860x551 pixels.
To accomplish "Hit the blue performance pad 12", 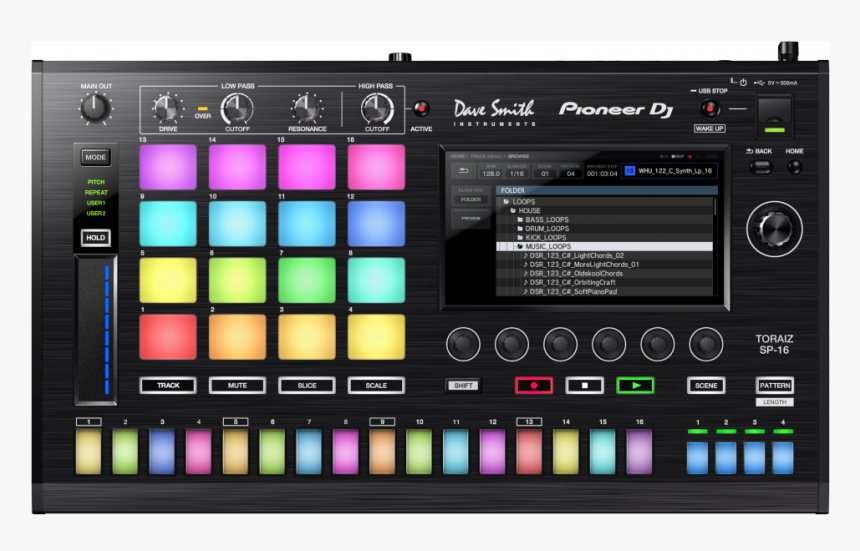I will 376,224.
